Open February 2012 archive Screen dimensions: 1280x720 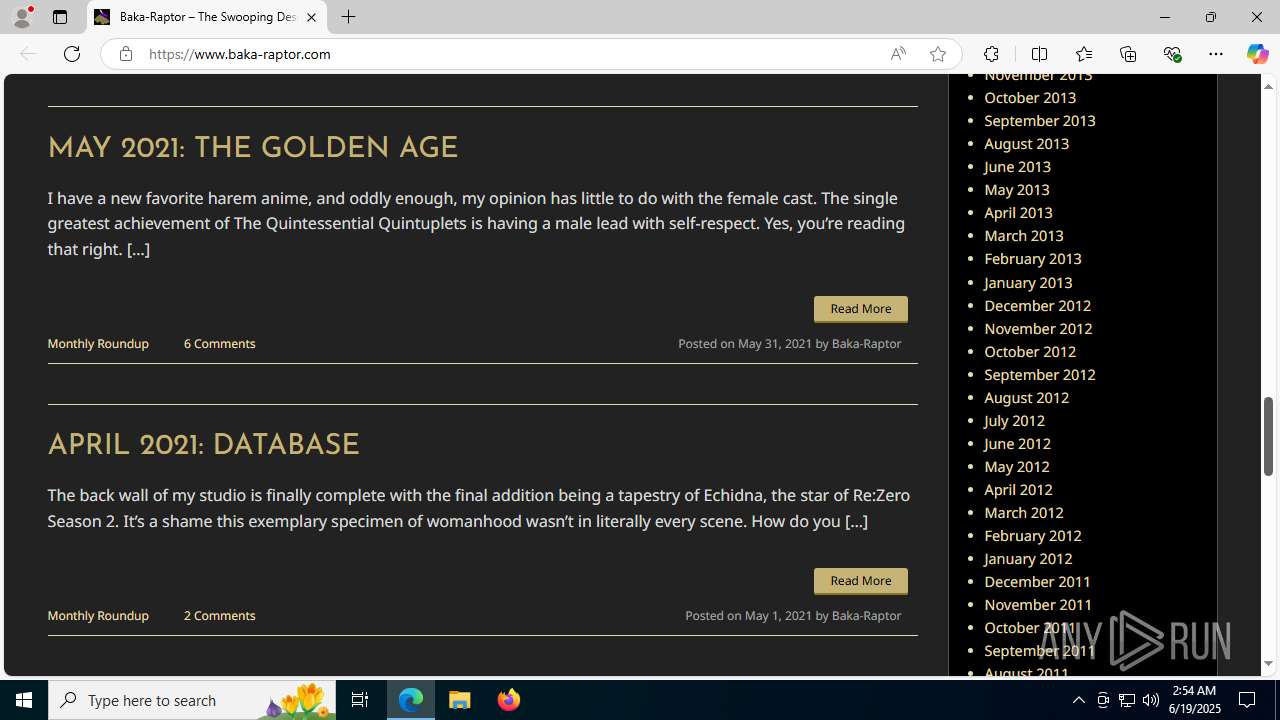(x=1033, y=535)
